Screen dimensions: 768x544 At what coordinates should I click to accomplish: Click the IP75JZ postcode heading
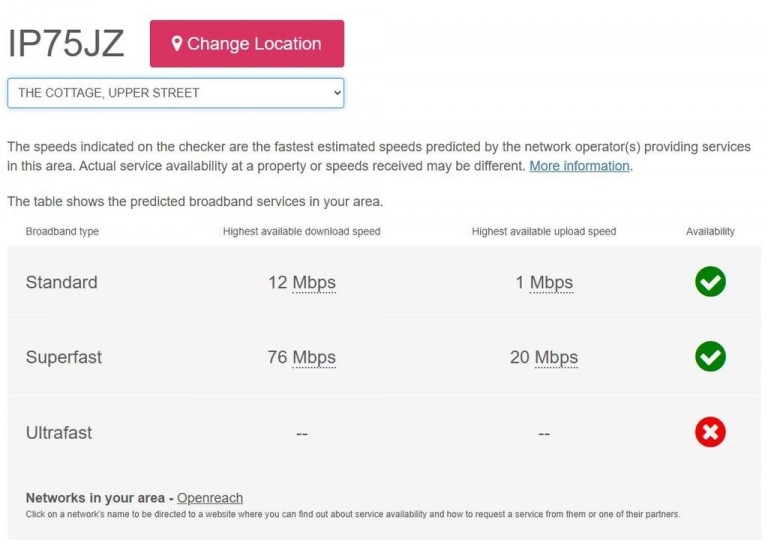click(x=66, y=44)
